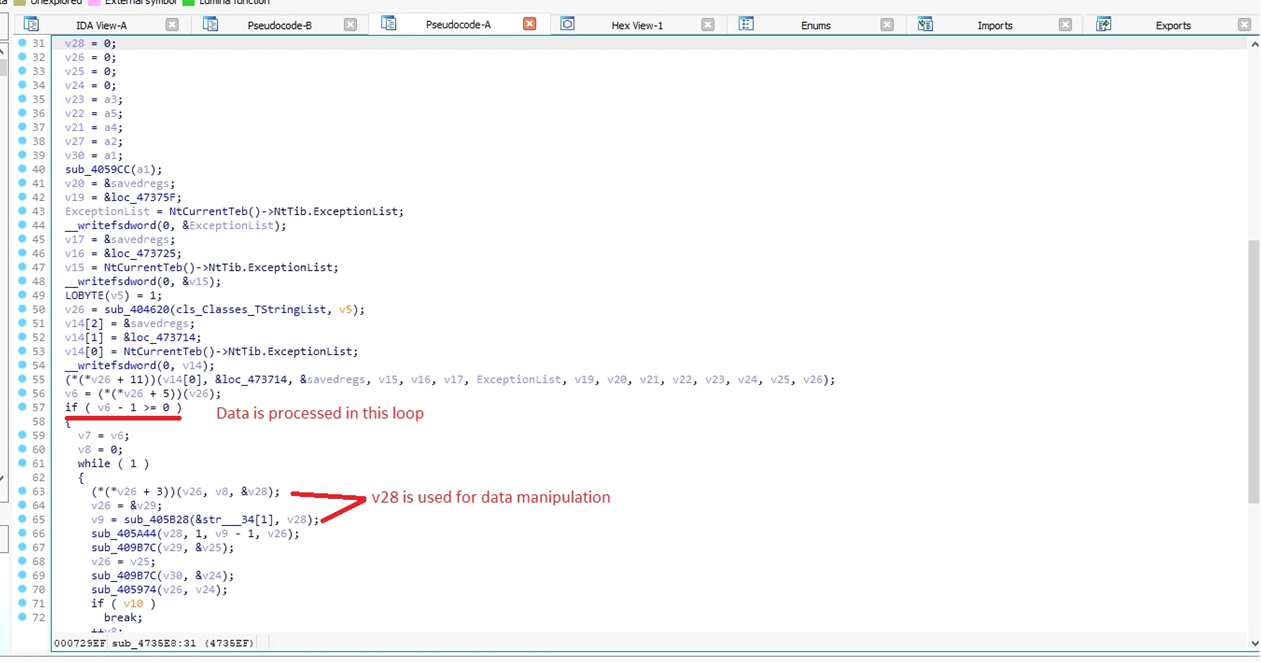Click the blue dot icon beside line 31
Viewport: 1261px width, 663px height.
(22, 43)
